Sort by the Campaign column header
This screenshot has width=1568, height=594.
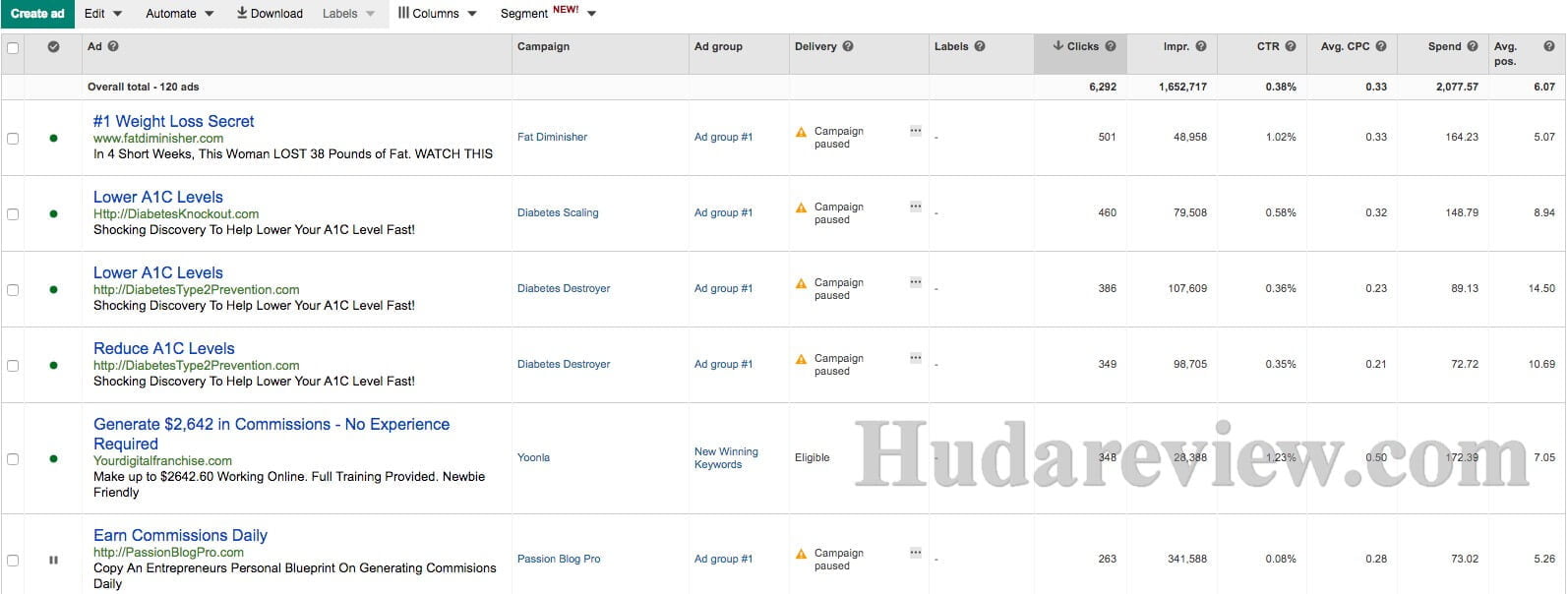coord(543,46)
